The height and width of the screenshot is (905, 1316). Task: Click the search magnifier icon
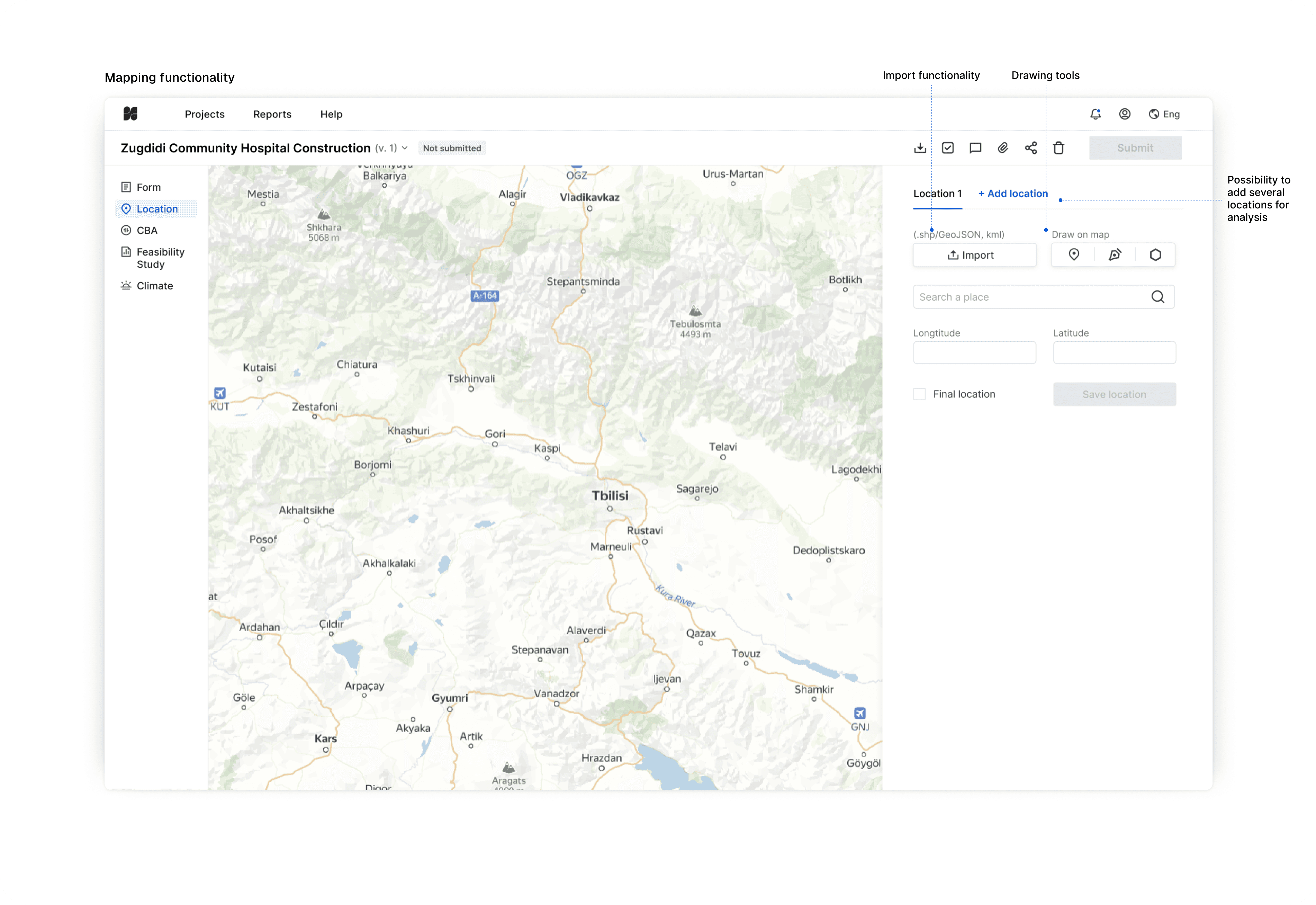1157,297
